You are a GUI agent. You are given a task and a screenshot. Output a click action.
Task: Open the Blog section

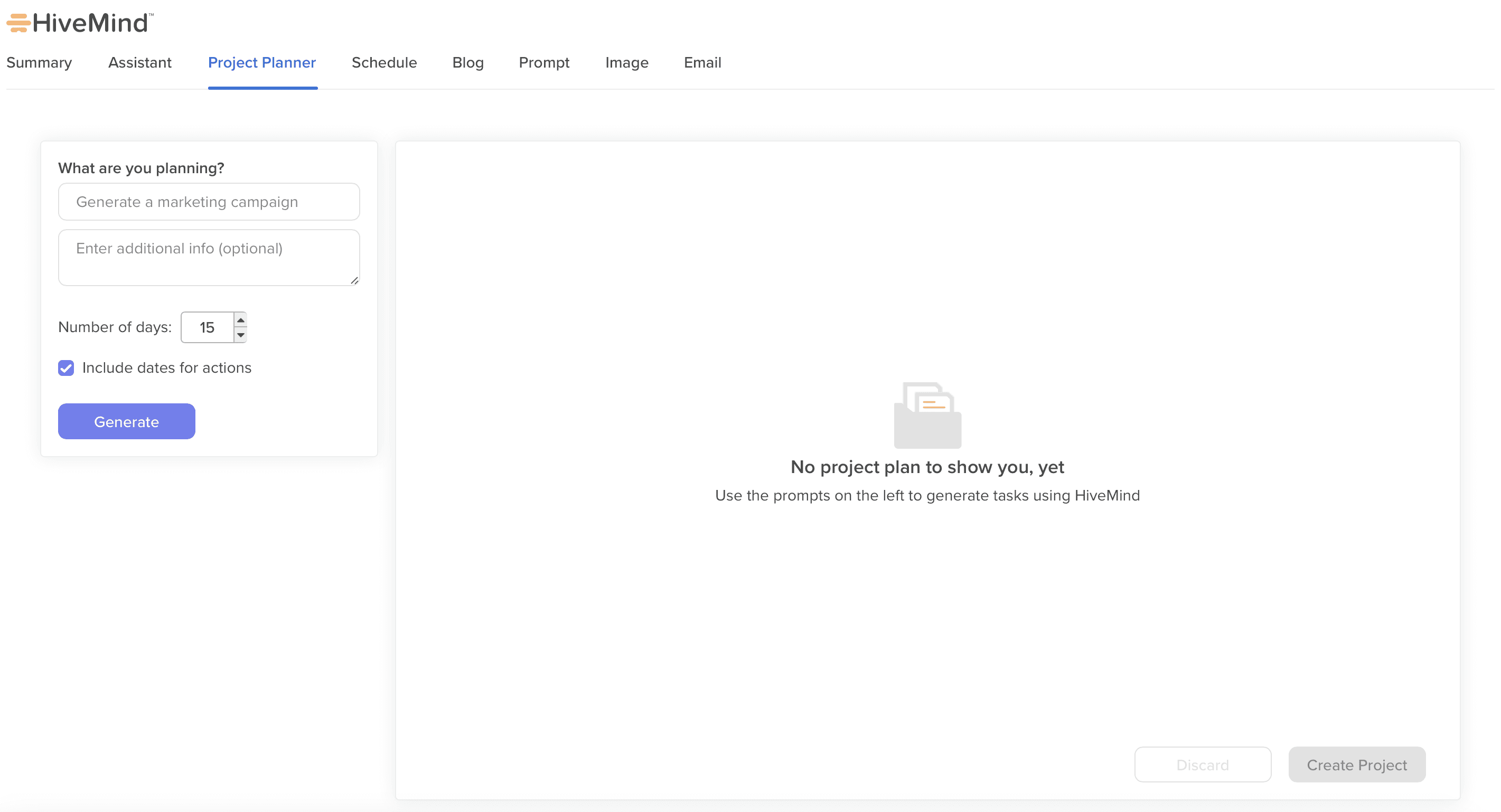[x=467, y=63]
